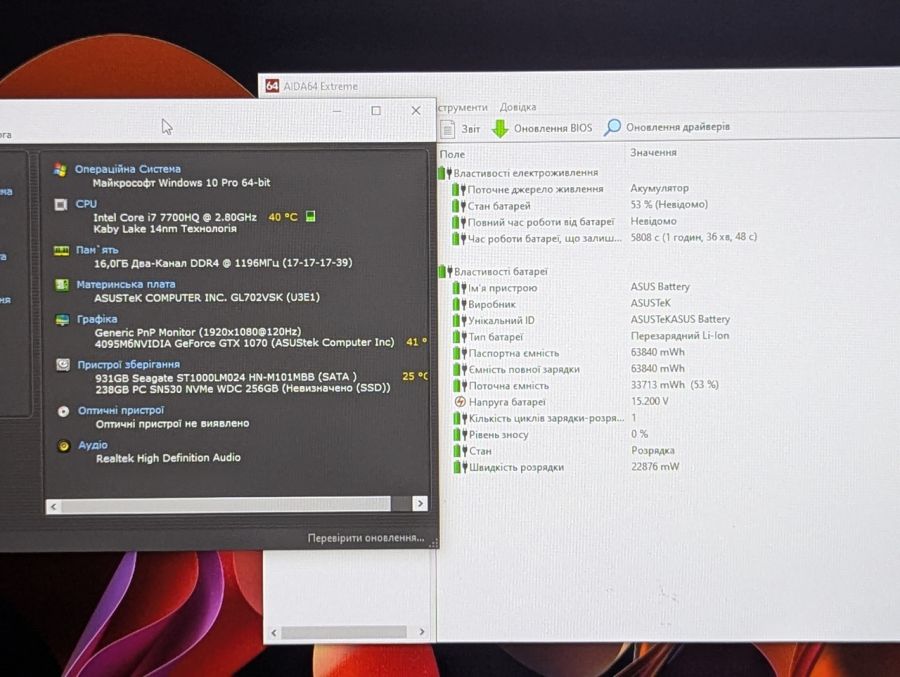Open the Операційна Система section link
900x677 pixels.
[x=128, y=169]
